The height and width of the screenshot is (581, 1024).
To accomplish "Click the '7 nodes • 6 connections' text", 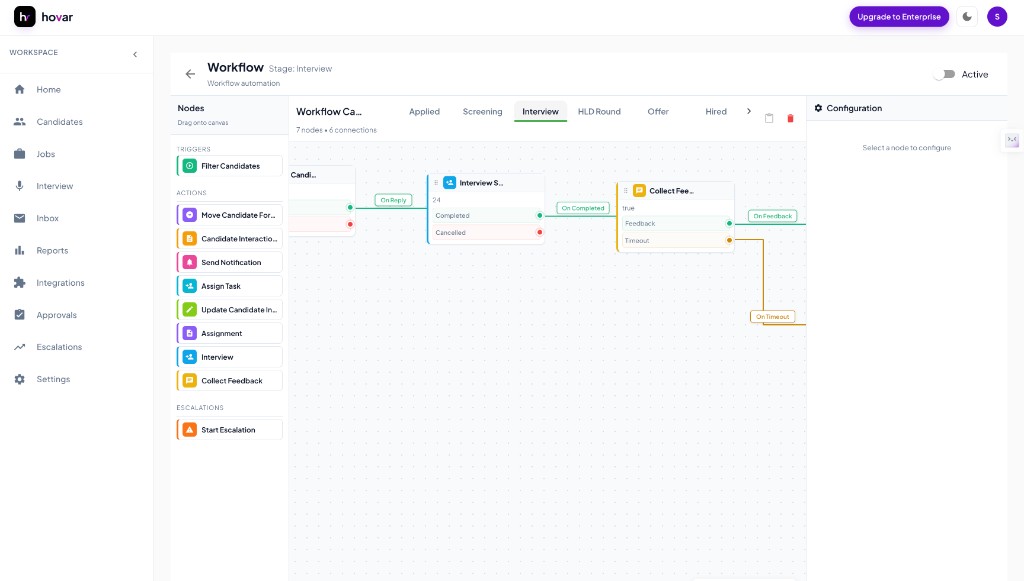I will point(336,130).
